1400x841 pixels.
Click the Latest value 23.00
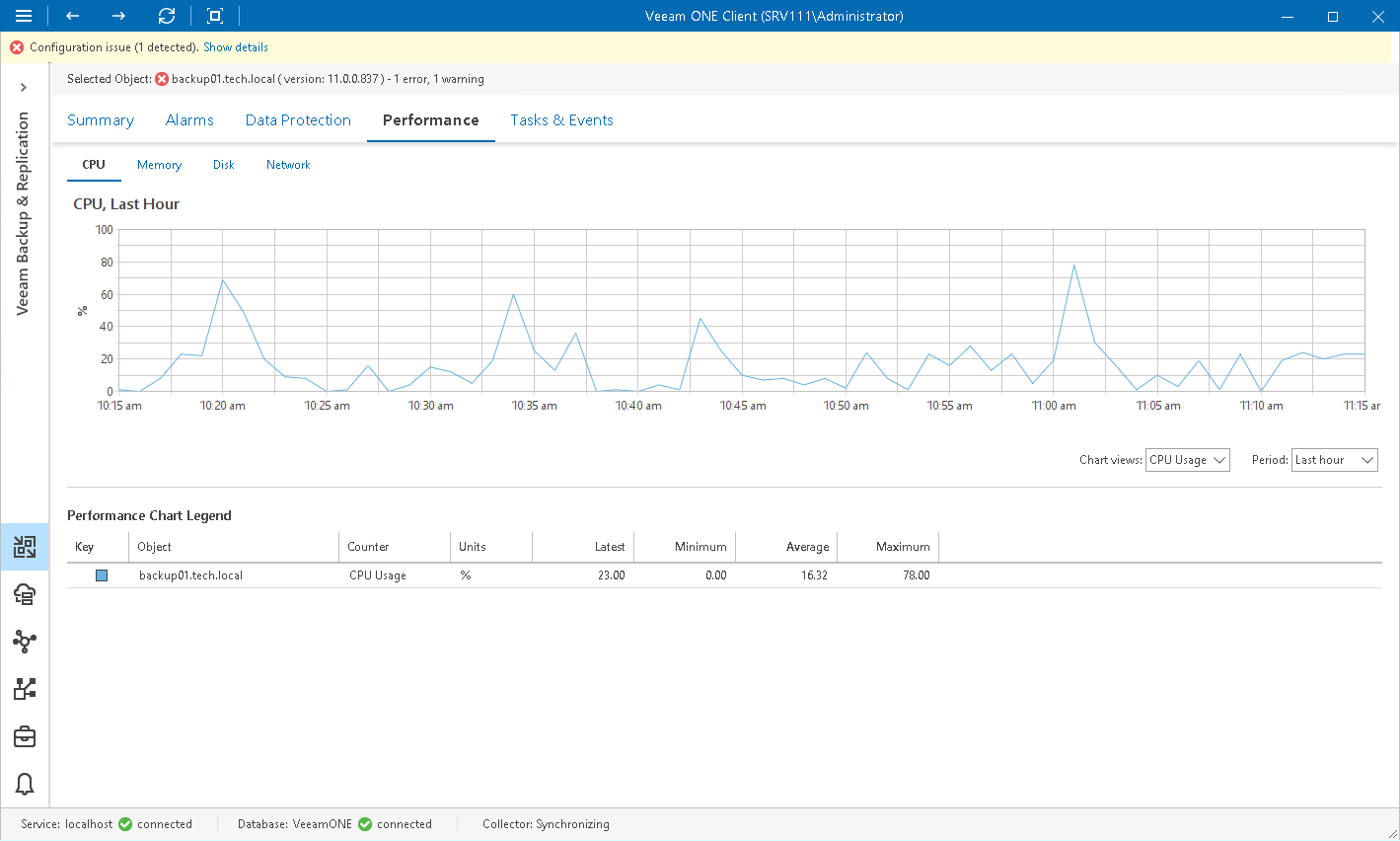tap(612, 575)
